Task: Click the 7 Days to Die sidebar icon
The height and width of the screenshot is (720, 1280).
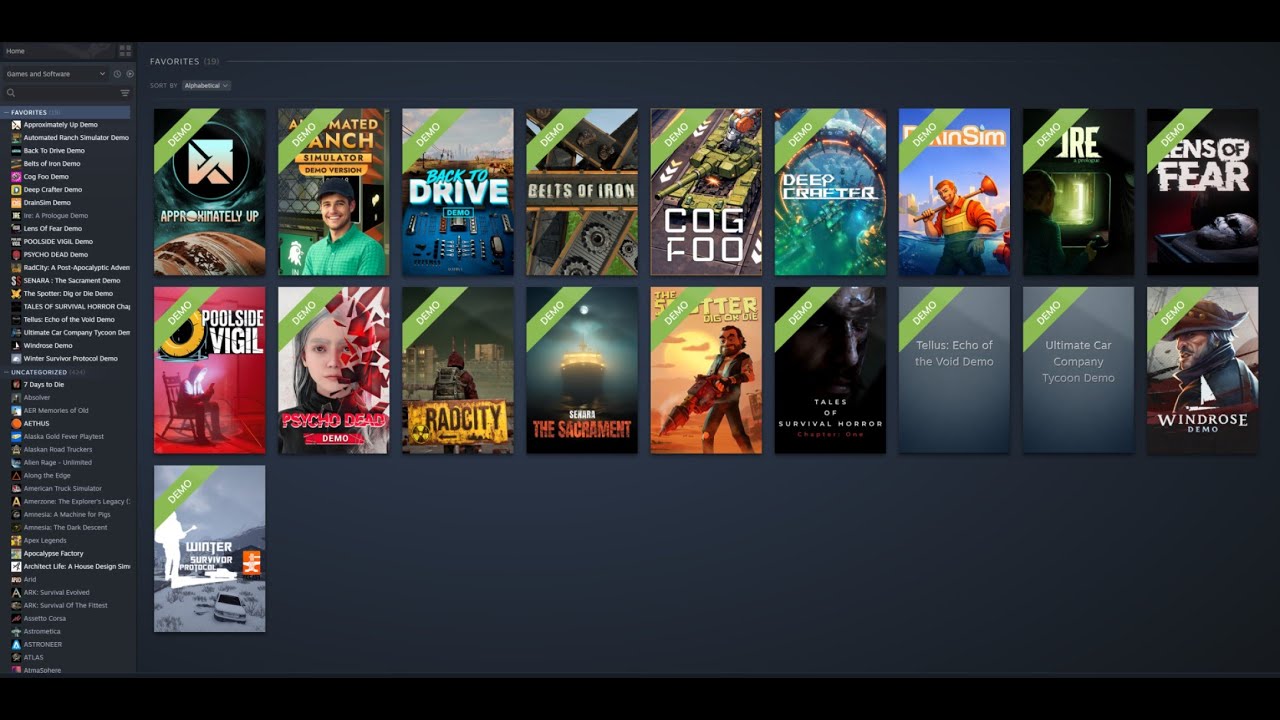Action: pos(16,385)
